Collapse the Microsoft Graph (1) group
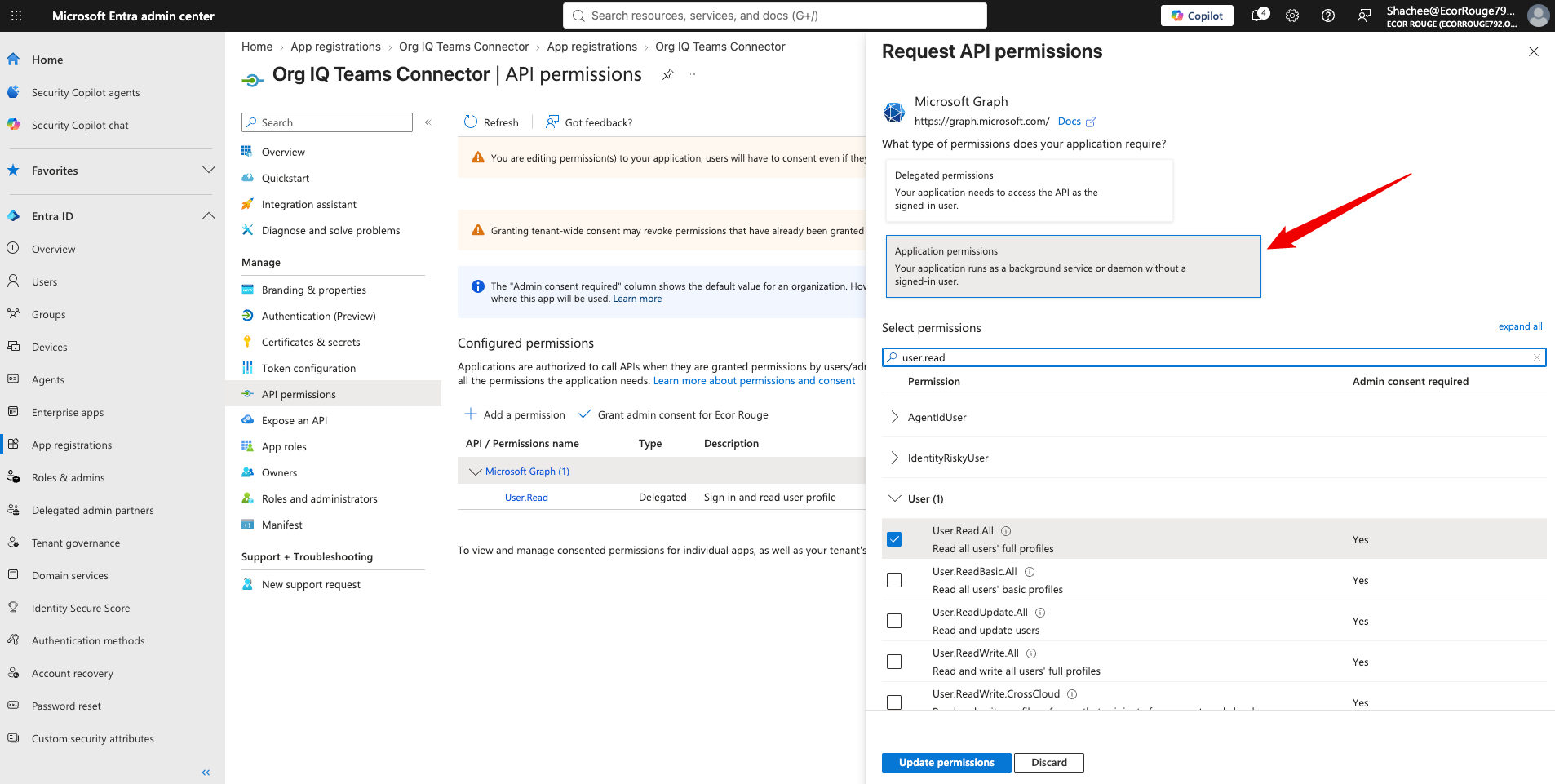This screenshot has width=1555, height=784. click(476, 472)
